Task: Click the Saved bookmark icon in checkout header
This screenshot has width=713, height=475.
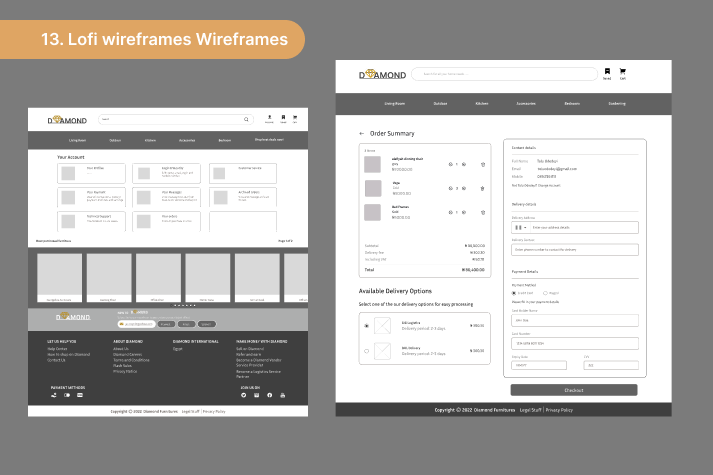Action: pos(606,72)
